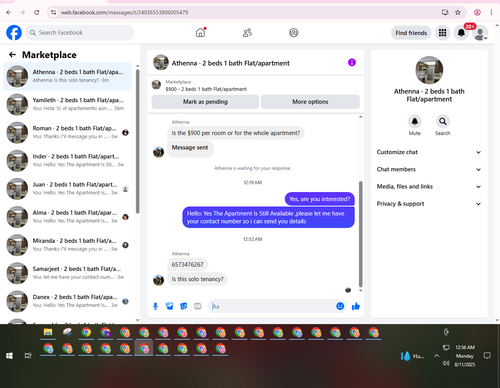This screenshot has height=388, width=500.
Task: Search in conversation magnifier icon
Action: coord(443,121)
